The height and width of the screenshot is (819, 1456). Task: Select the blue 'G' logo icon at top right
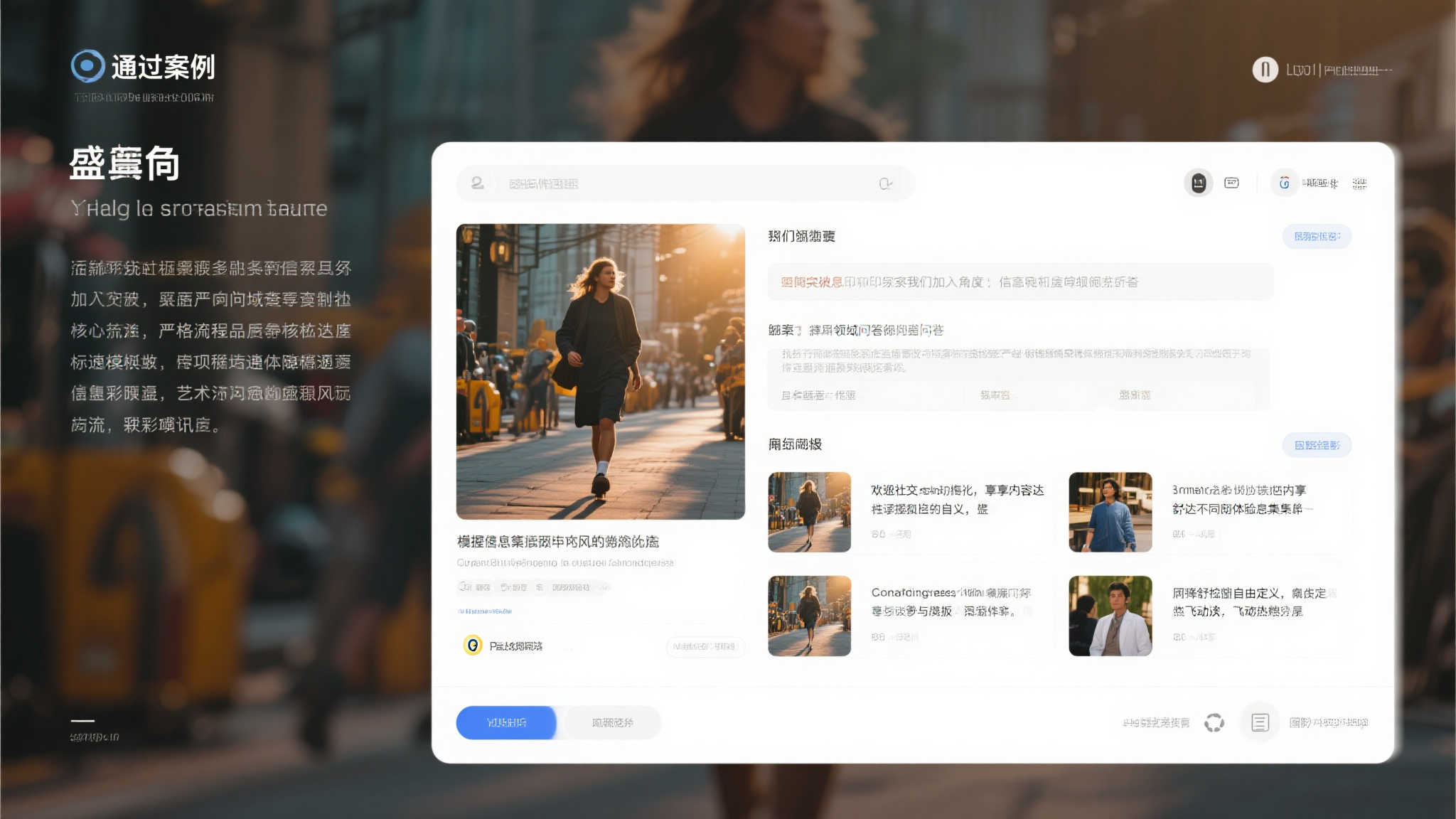tap(1285, 183)
